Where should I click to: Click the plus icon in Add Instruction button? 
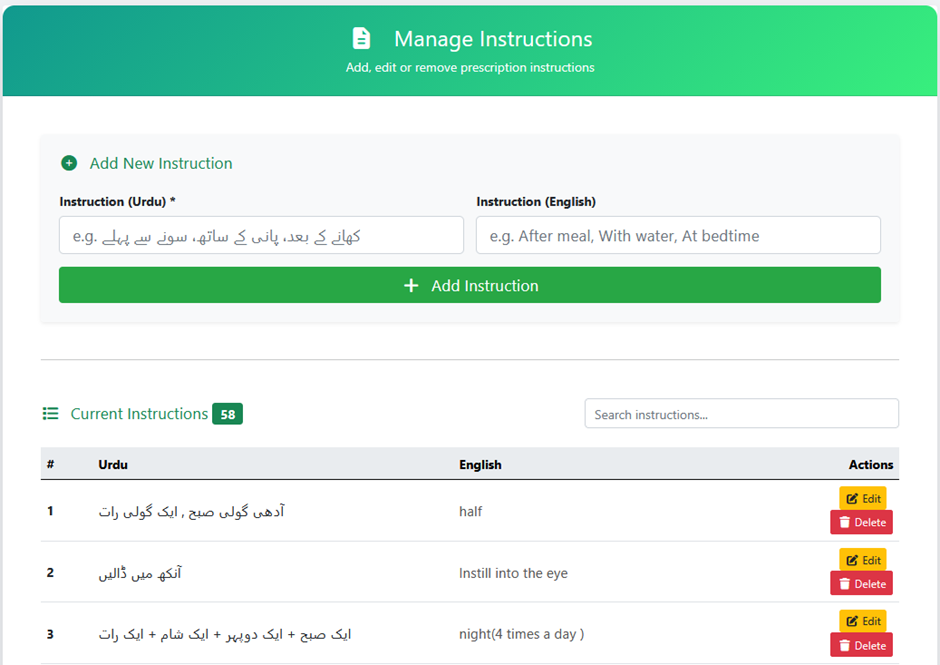click(411, 285)
